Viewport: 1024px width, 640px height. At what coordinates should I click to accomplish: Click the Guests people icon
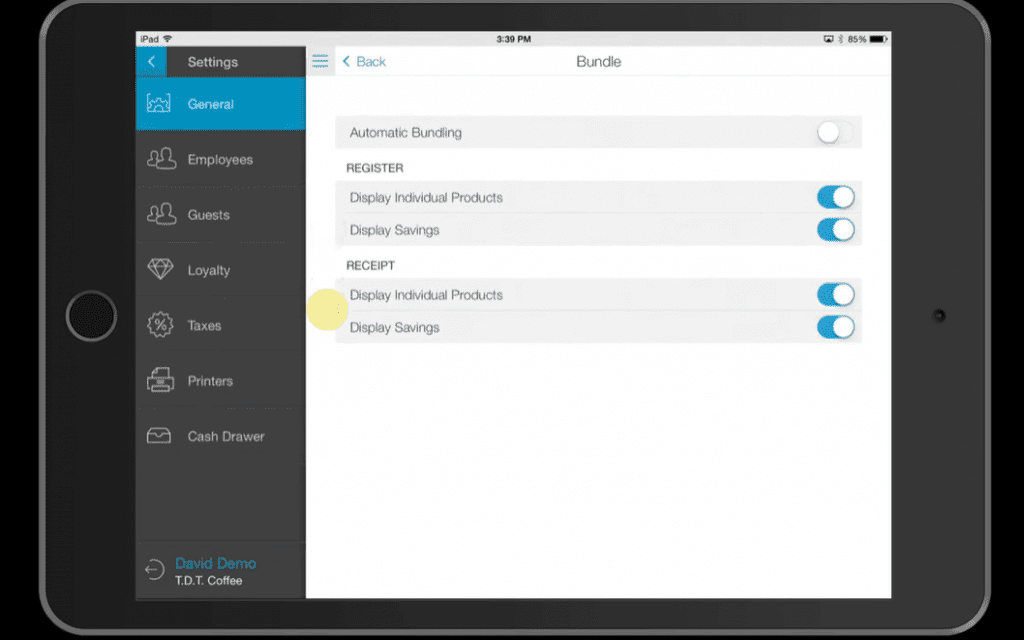(x=161, y=214)
